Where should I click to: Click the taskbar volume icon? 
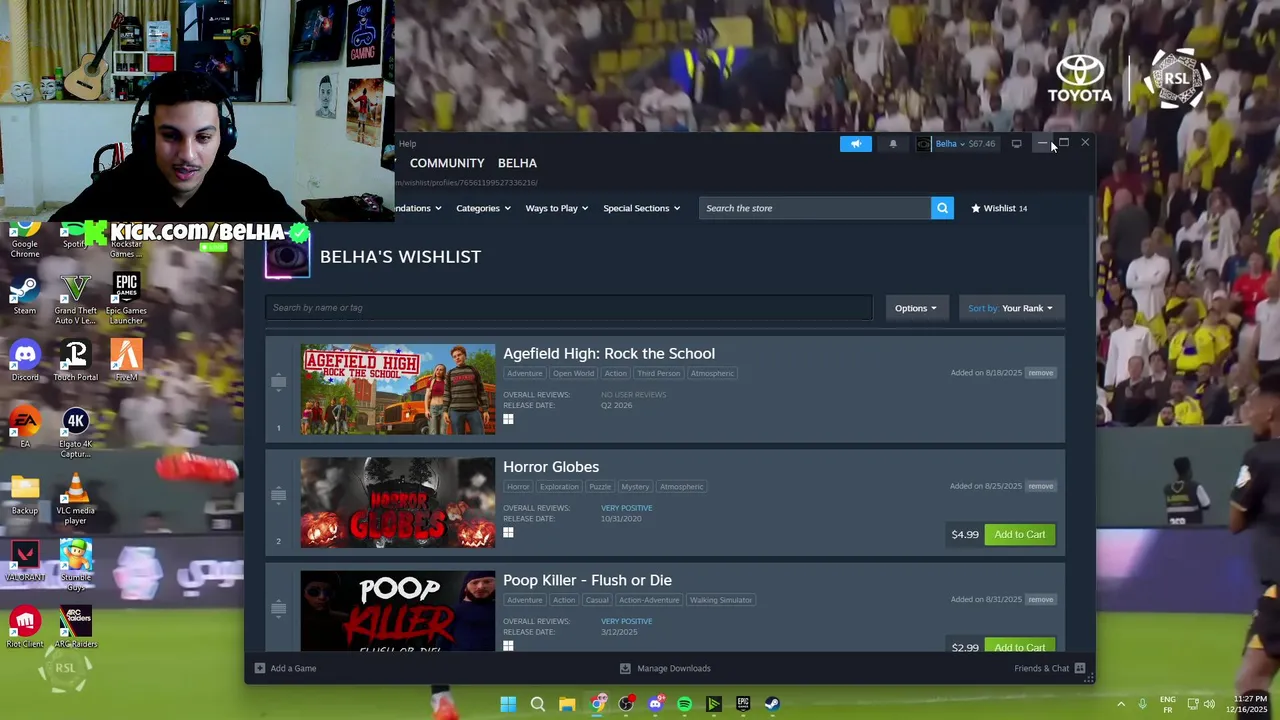[1210, 704]
